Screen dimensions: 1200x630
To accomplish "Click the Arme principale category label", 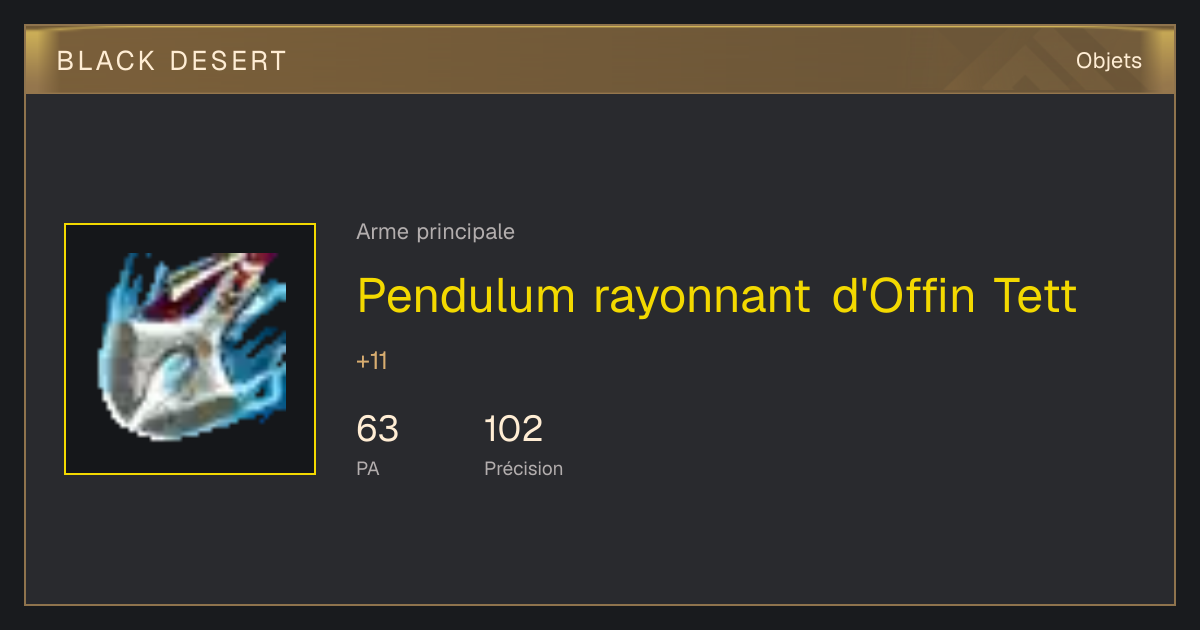I will [435, 232].
